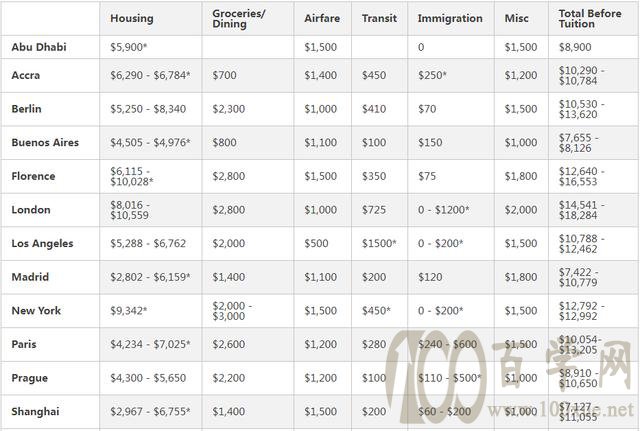Viewport: 640px width, 431px height.
Task: Click the Airfare column header
Action: click(x=322, y=18)
